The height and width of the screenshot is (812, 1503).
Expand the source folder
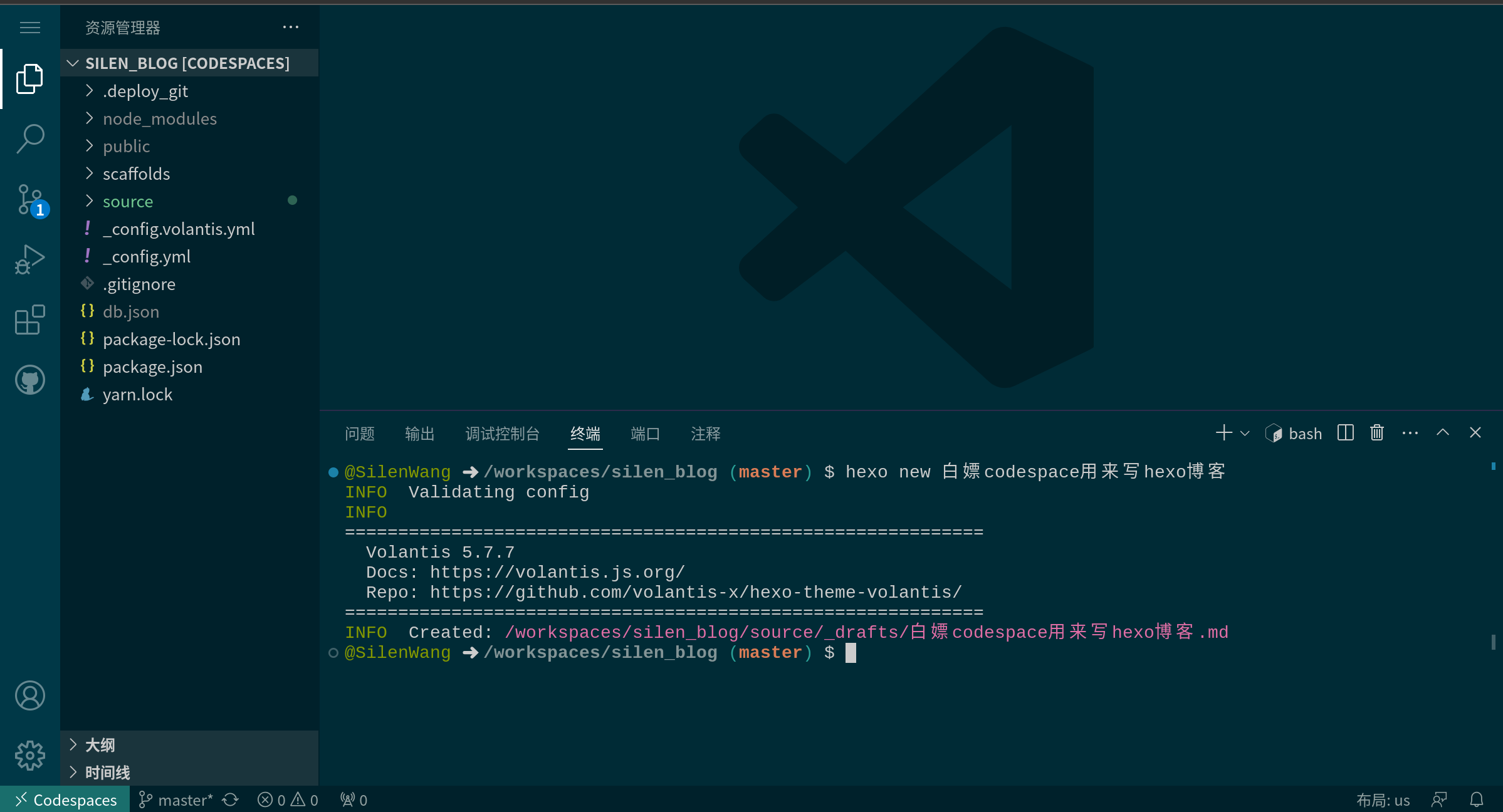coord(128,201)
